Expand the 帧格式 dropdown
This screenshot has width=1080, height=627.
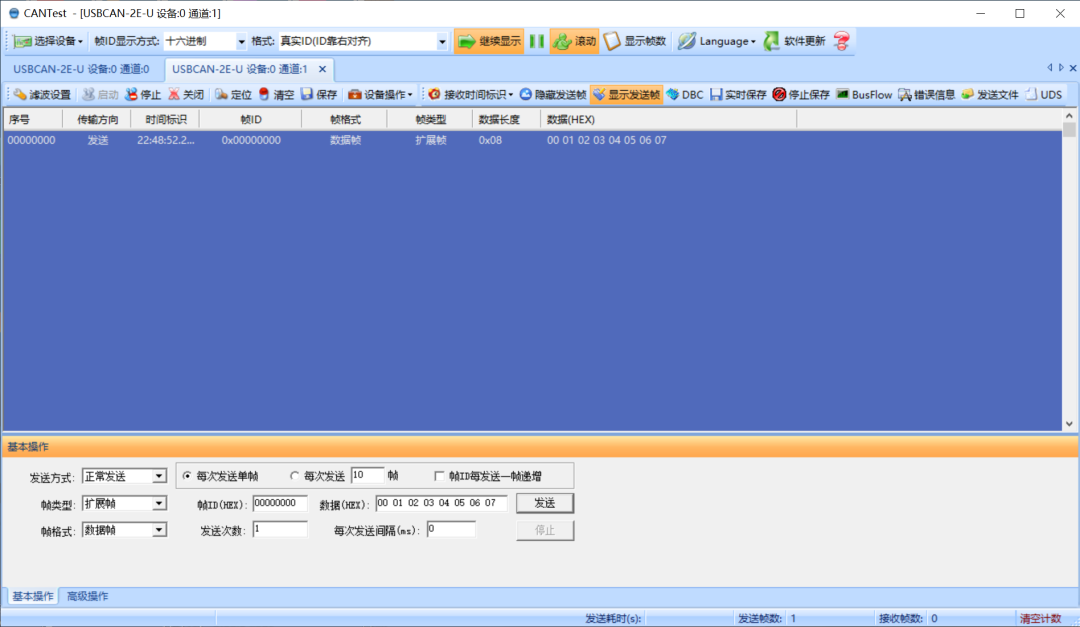coord(159,530)
